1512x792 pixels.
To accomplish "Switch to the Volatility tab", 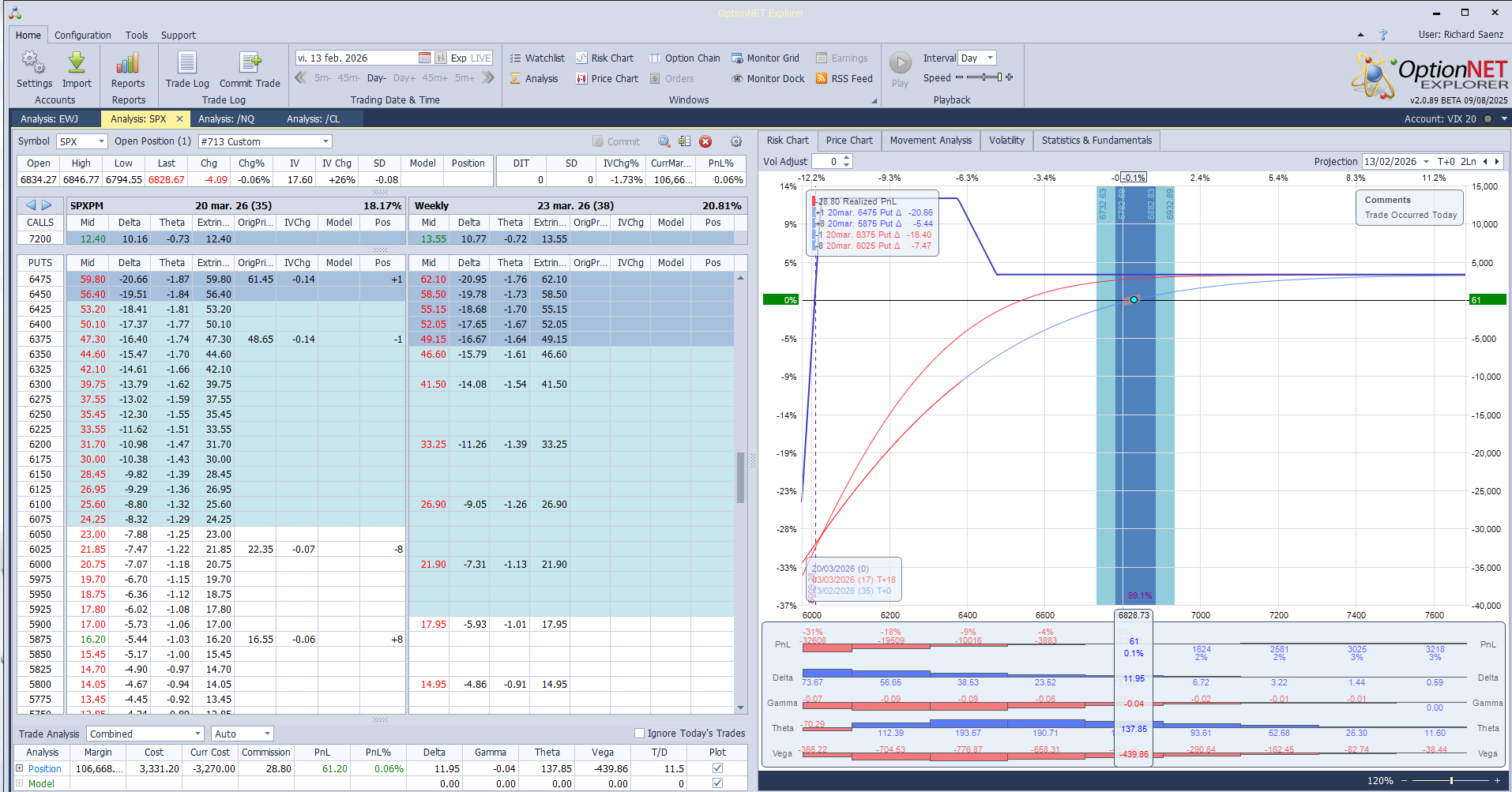I will 1006,141.
